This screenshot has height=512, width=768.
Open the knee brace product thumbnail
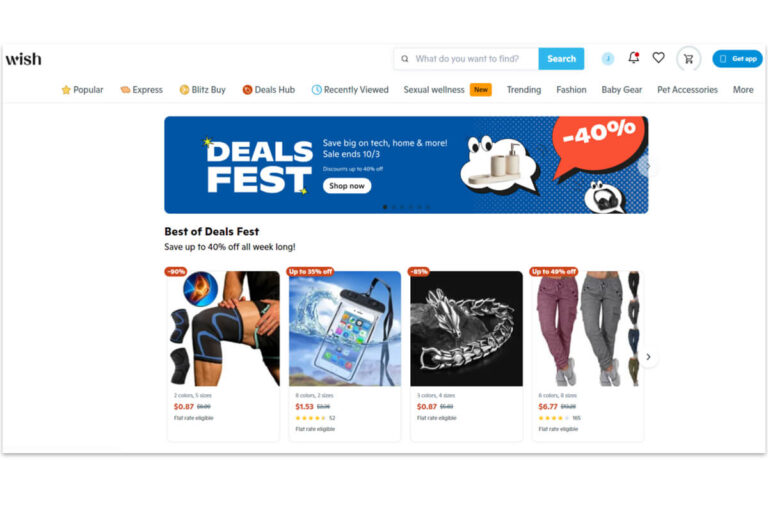tap(223, 328)
